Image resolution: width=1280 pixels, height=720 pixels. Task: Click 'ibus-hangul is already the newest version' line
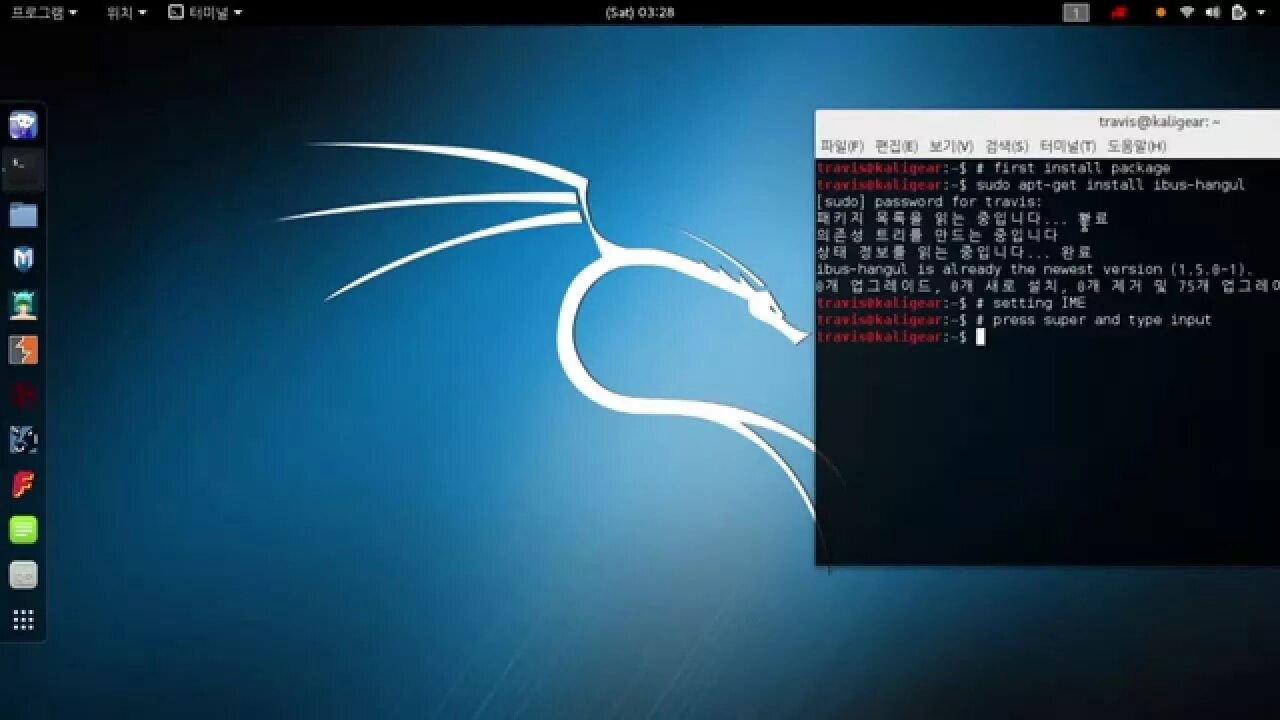pos(1034,270)
